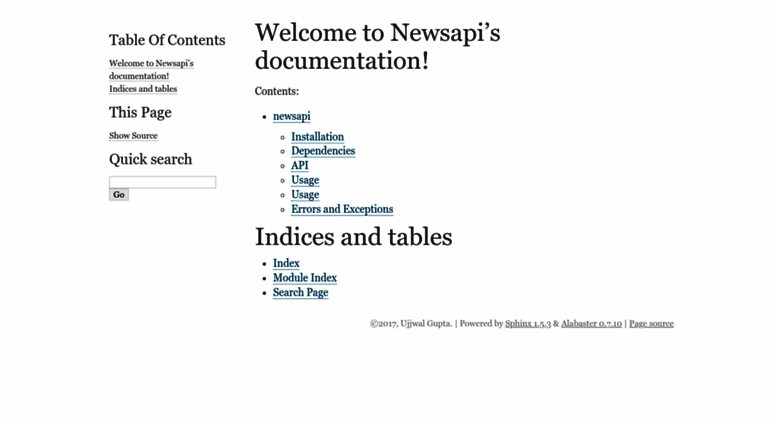Focus the Quick search input field
Screen dimensions: 777x423
point(163,182)
